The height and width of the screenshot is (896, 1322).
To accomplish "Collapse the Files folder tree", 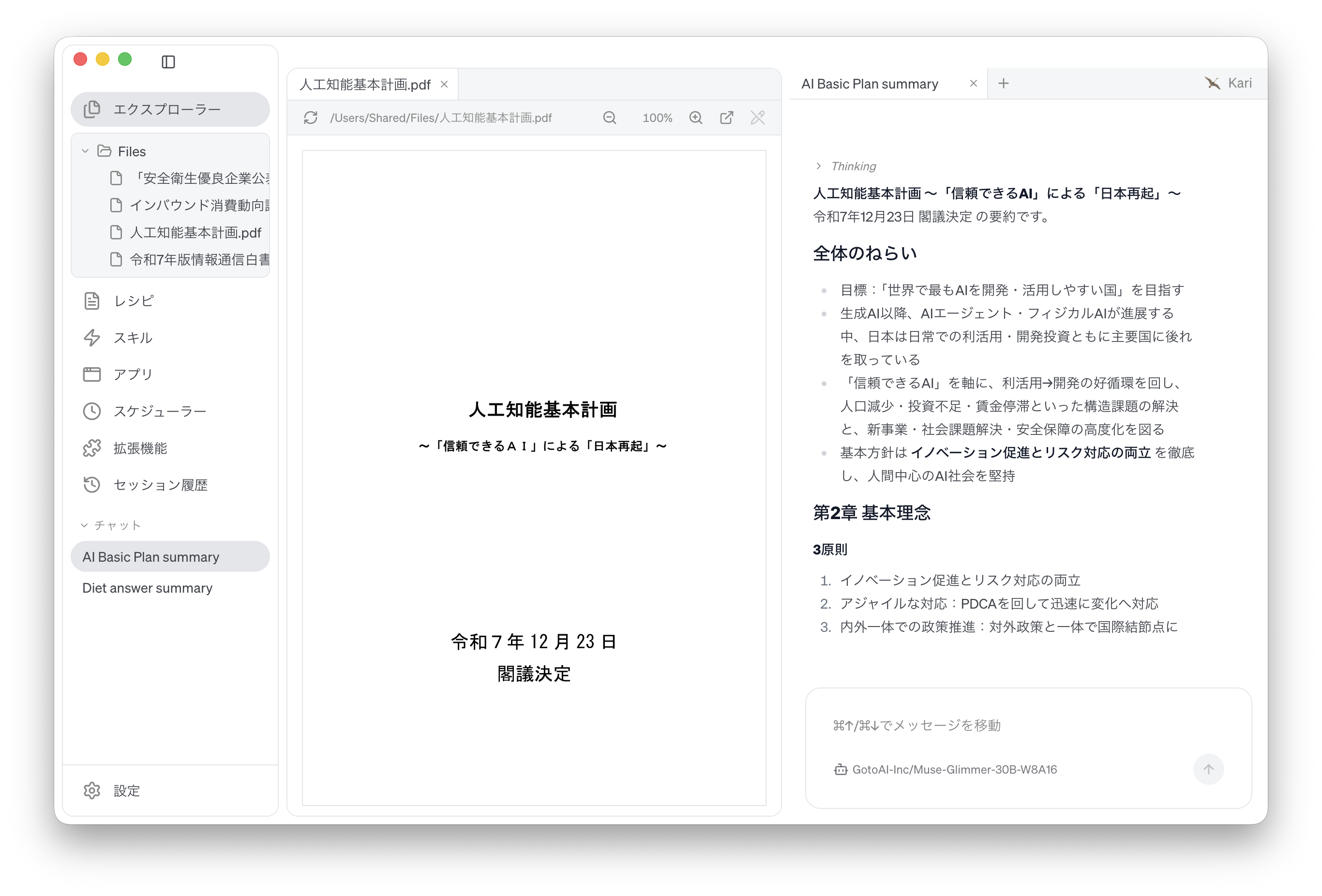I will 85,151.
